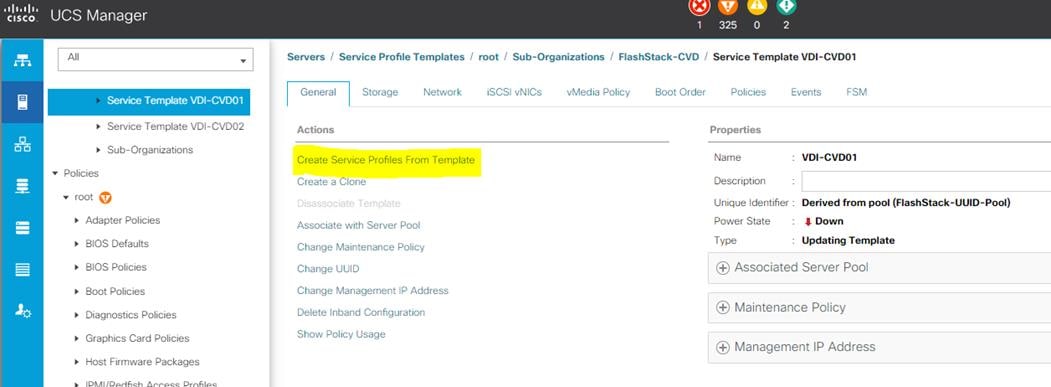Switch to the FSM tab
The width and height of the screenshot is (1051, 387).
857,93
